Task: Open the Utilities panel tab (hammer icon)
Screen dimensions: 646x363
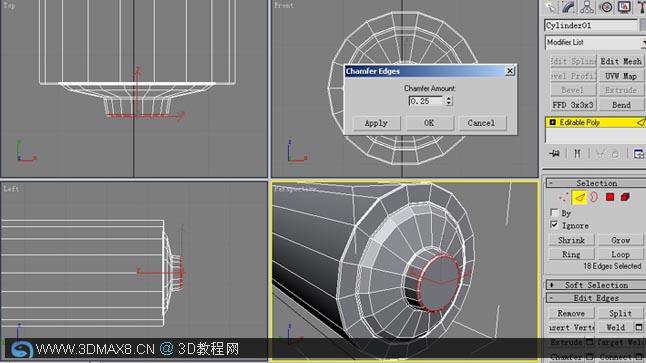Action: 641,7
